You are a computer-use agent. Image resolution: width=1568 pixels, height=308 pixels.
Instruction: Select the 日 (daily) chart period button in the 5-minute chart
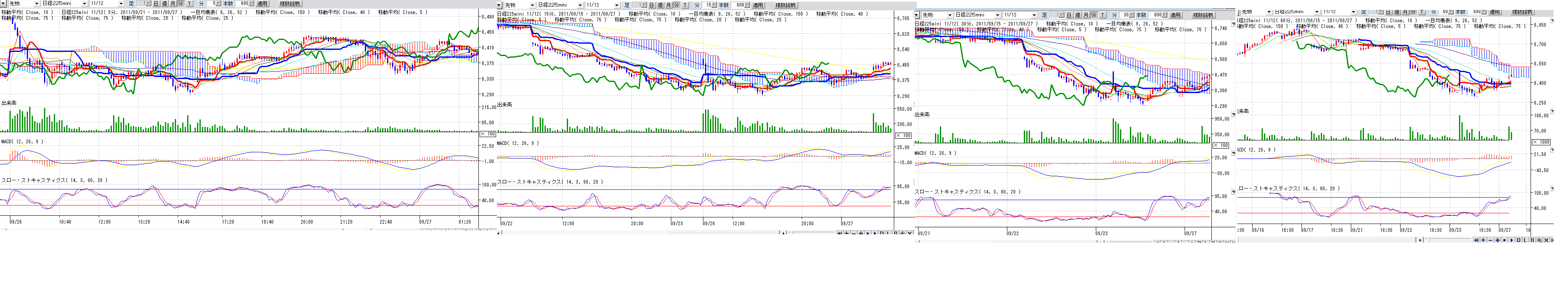pyautogui.click(x=156, y=4)
